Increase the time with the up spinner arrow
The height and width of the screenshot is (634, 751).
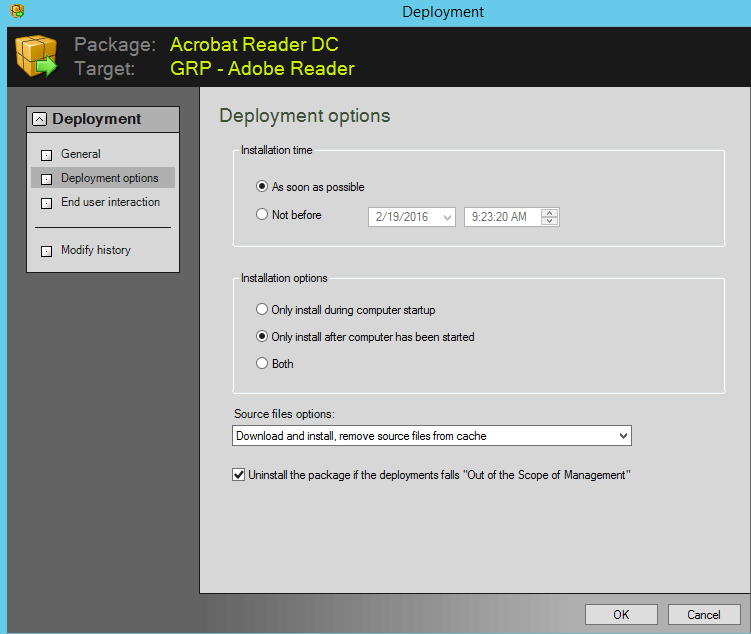tap(549, 213)
